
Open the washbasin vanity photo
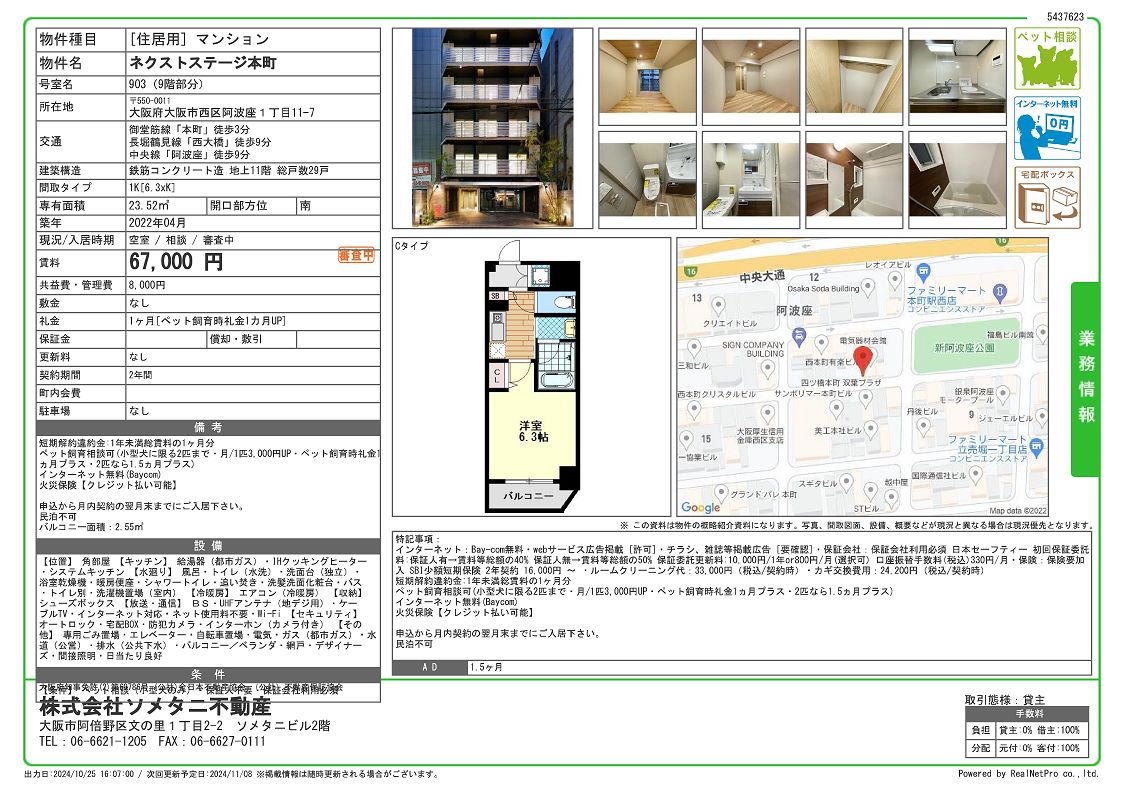(x=751, y=179)
